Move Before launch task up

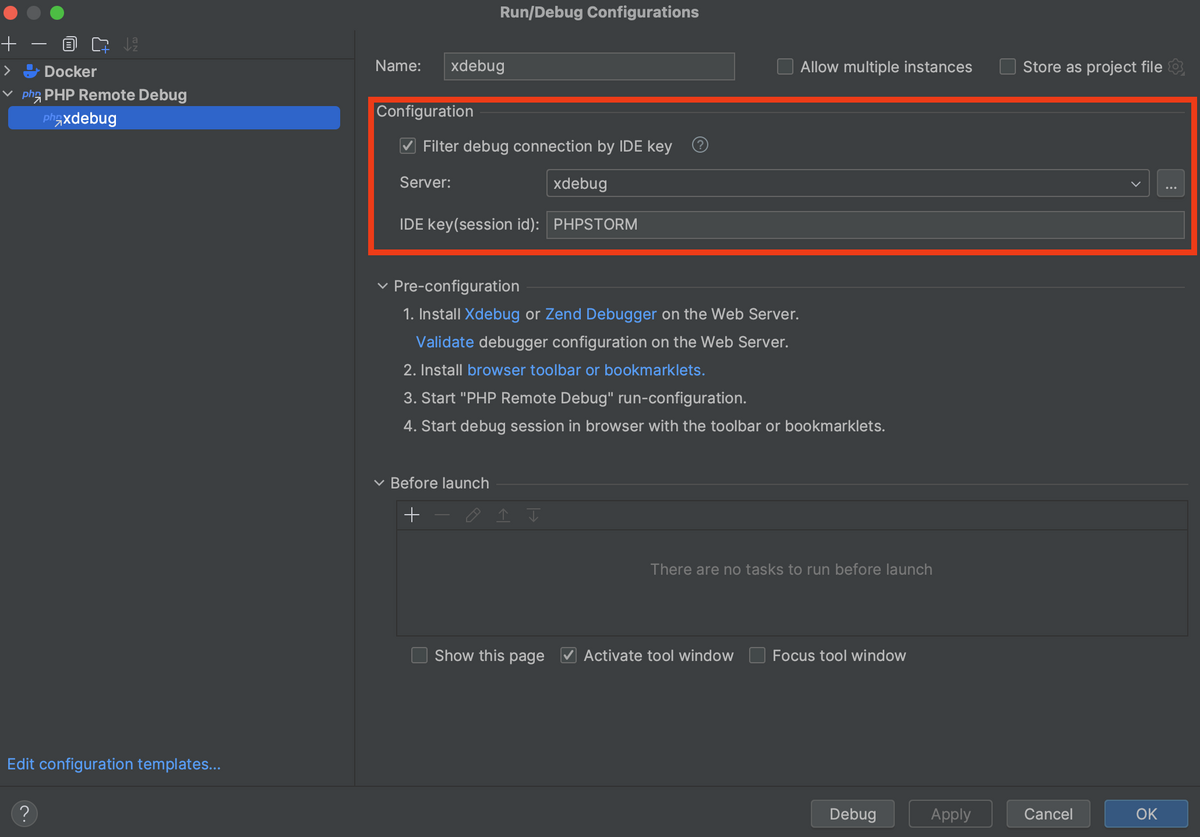tap(503, 515)
